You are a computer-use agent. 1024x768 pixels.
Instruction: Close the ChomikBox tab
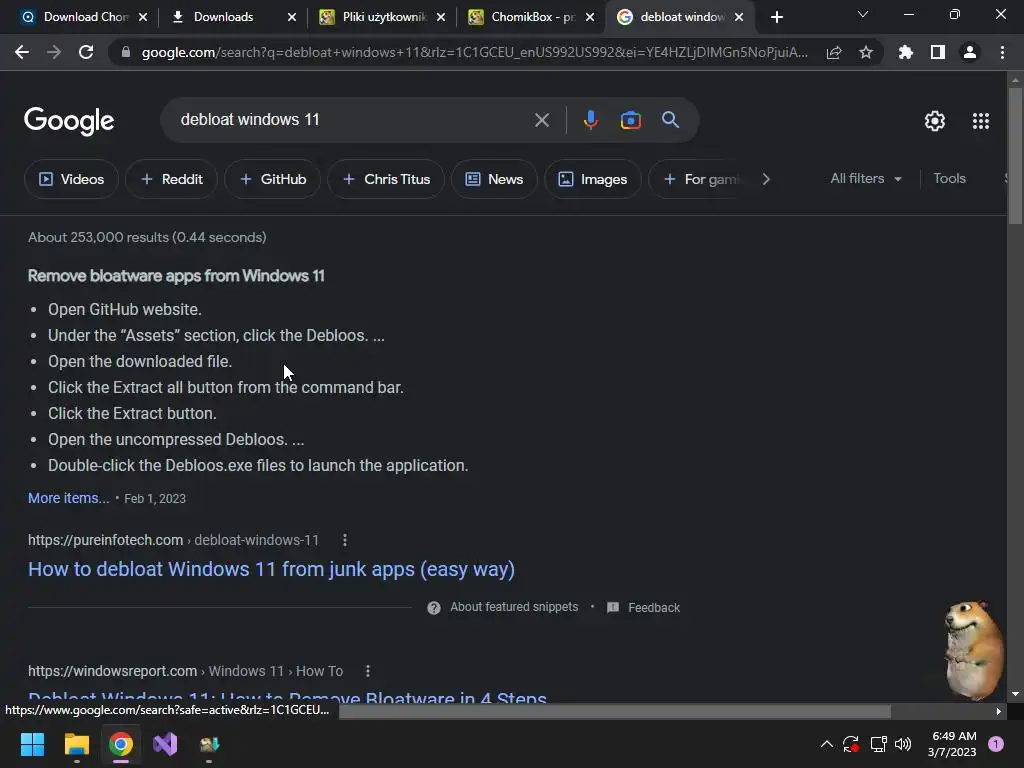pos(590,17)
